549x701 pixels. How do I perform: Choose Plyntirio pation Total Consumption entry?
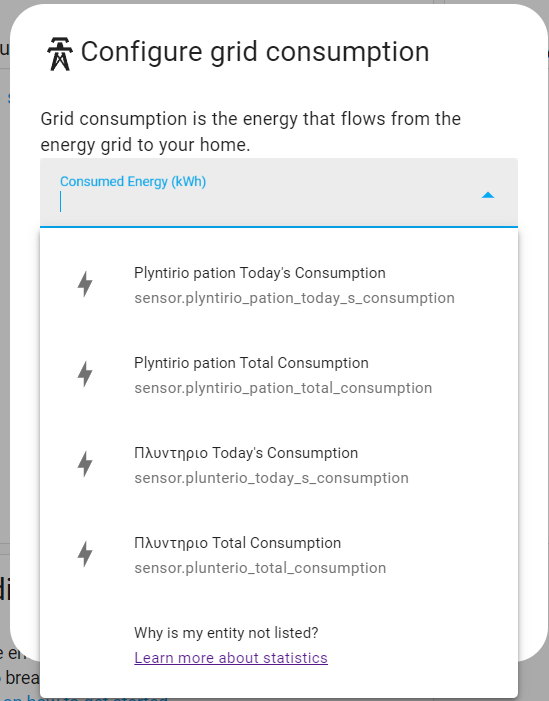279,375
